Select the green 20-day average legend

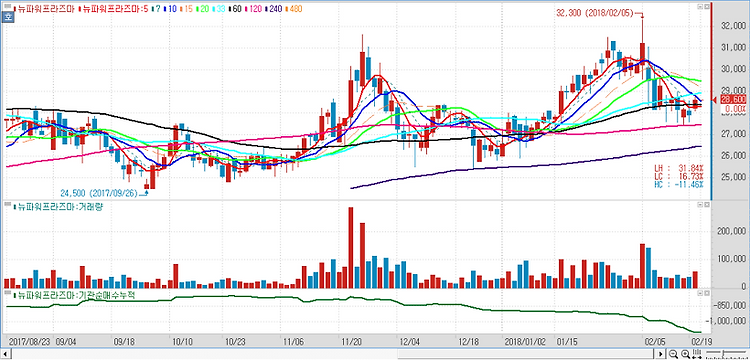(x=202, y=9)
